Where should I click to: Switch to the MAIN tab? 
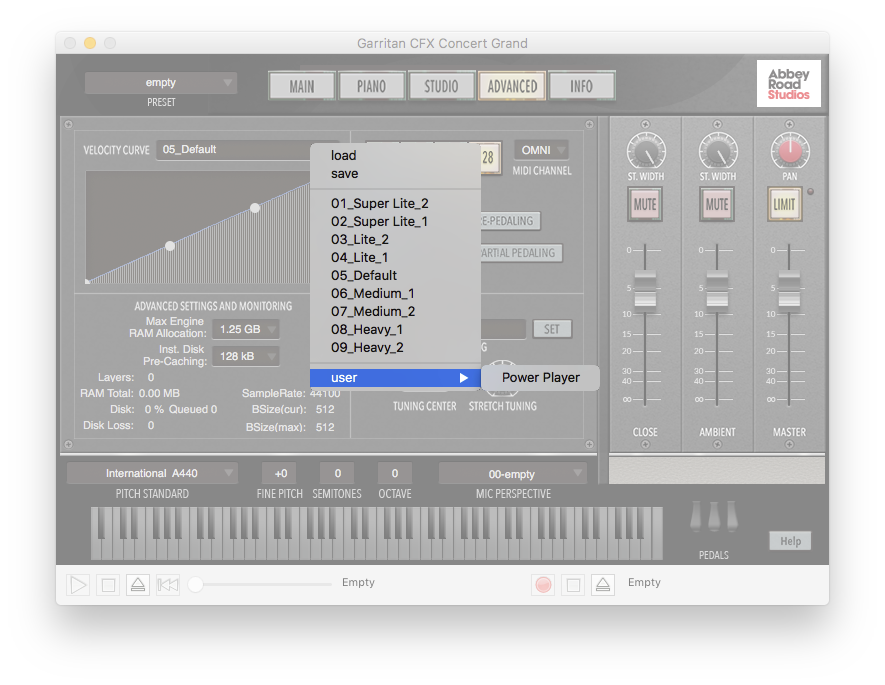click(x=302, y=86)
